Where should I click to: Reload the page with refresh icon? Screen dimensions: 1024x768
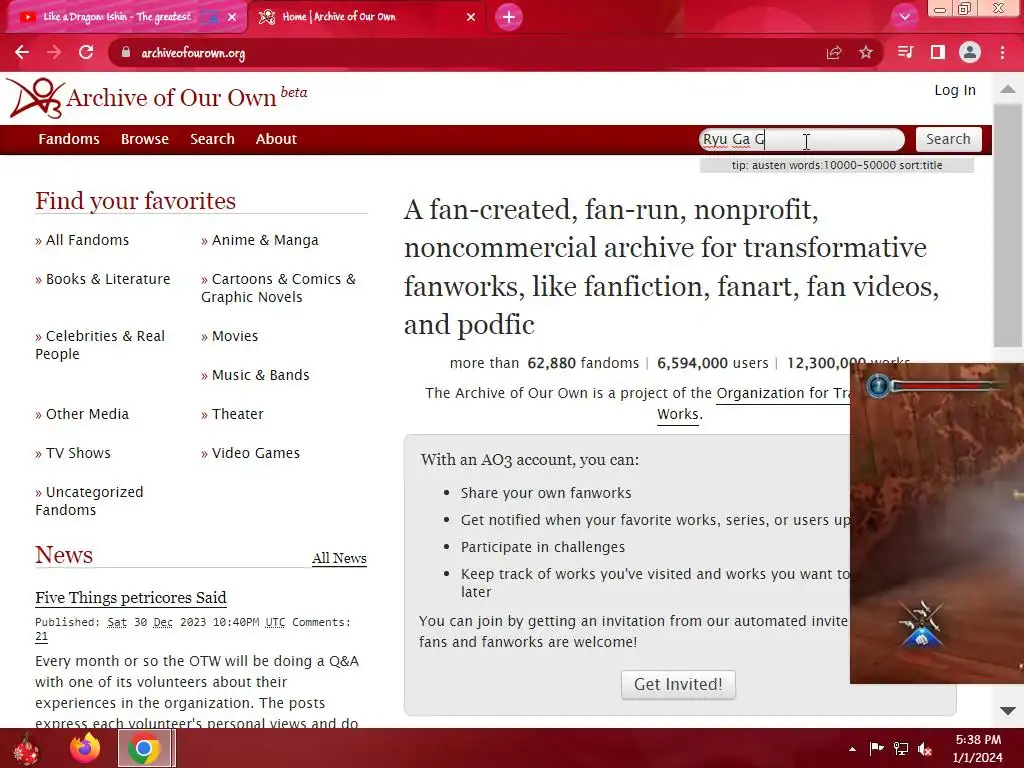click(x=86, y=52)
